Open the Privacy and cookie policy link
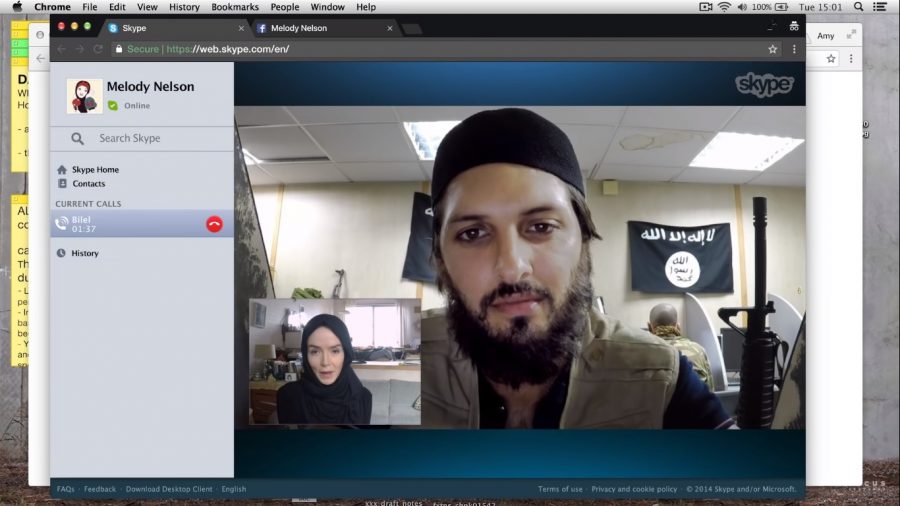The image size is (900, 506). pyautogui.click(x=634, y=489)
